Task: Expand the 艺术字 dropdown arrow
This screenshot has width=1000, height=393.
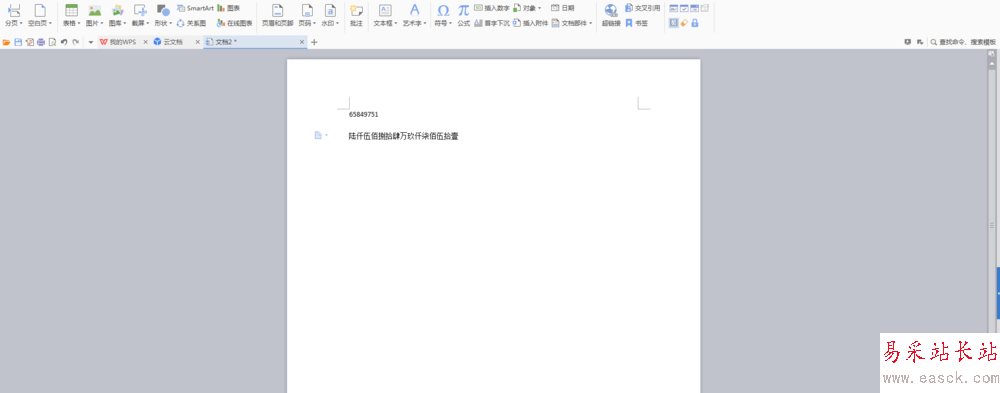Action: (x=425, y=24)
